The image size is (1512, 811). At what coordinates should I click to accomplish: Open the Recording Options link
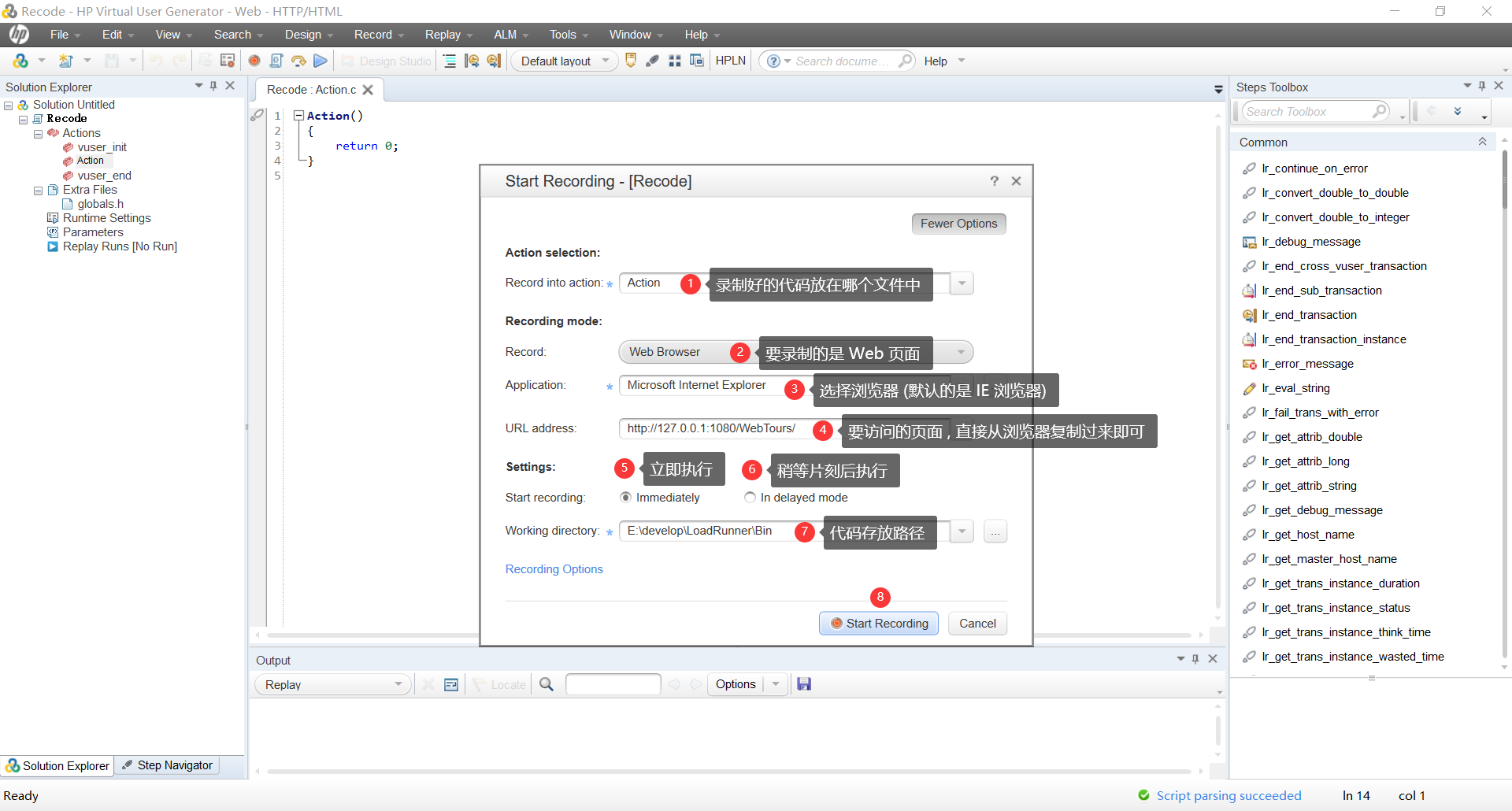[x=554, y=569]
